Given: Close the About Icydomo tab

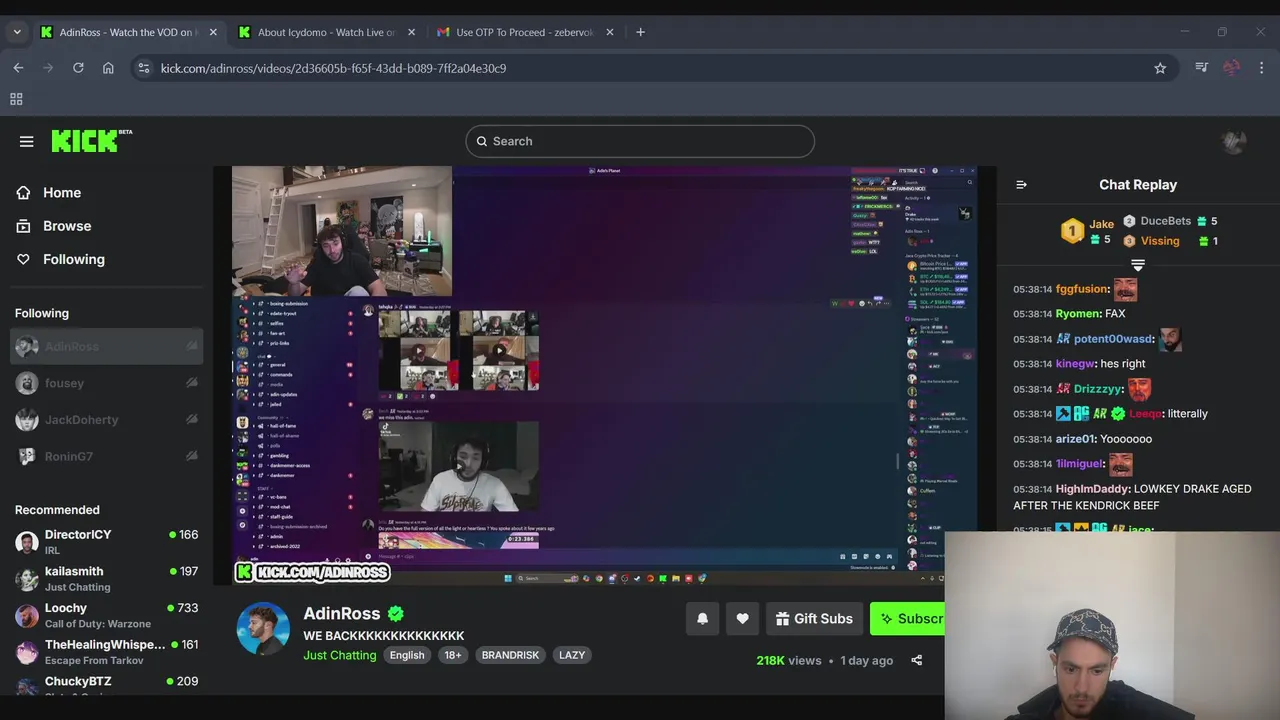Looking at the screenshot, I should 411,32.
